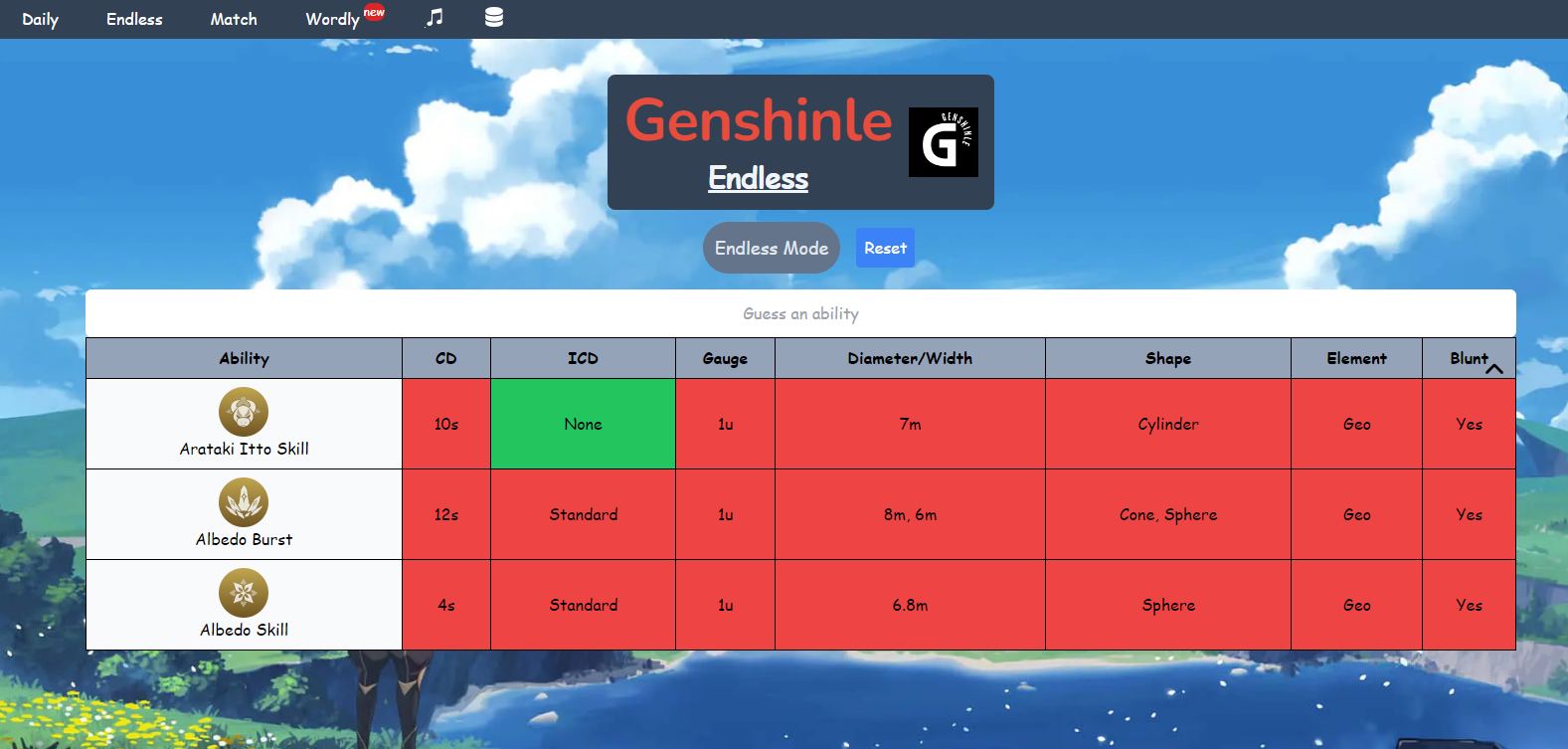Click the Genshinle title
This screenshot has height=749, width=1568.
(759, 120)
